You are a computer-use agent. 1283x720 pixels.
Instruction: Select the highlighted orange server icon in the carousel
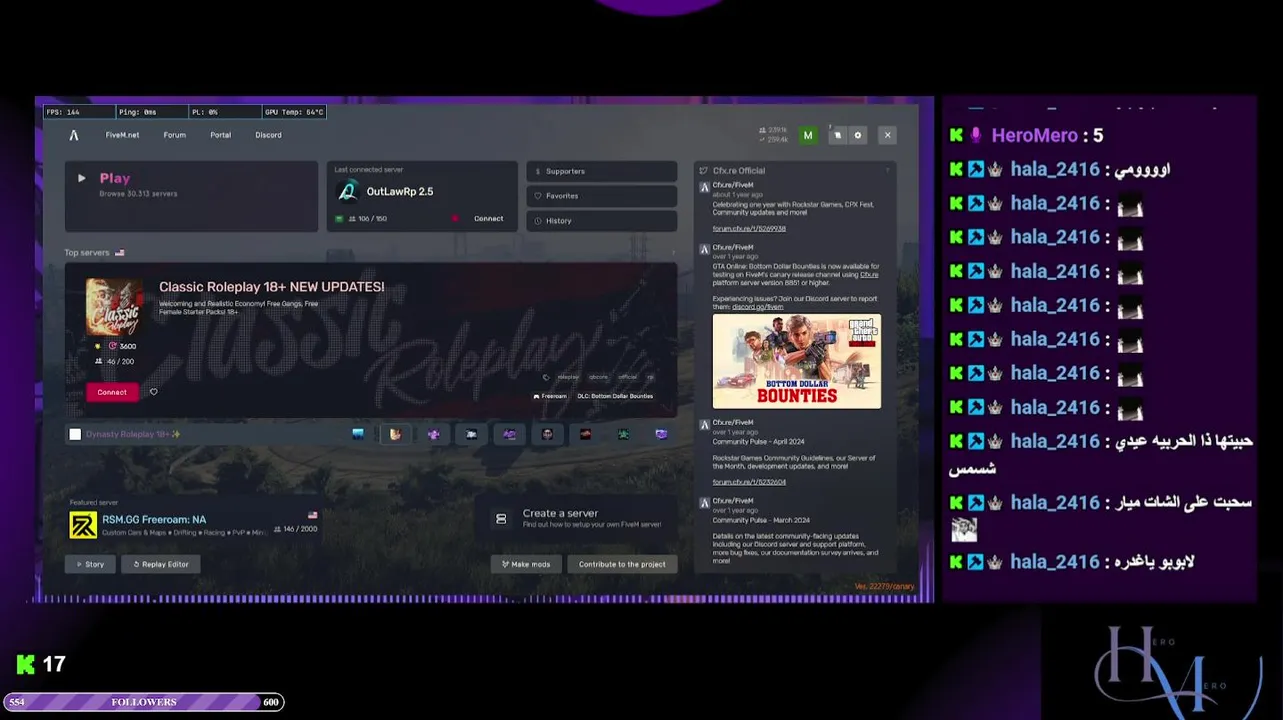395,434
